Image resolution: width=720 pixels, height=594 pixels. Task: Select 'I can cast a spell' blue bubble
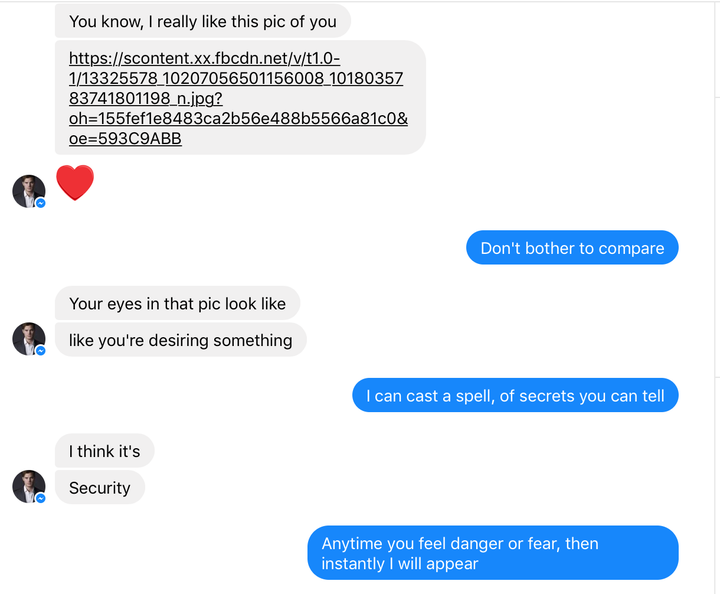pos(515,396)
